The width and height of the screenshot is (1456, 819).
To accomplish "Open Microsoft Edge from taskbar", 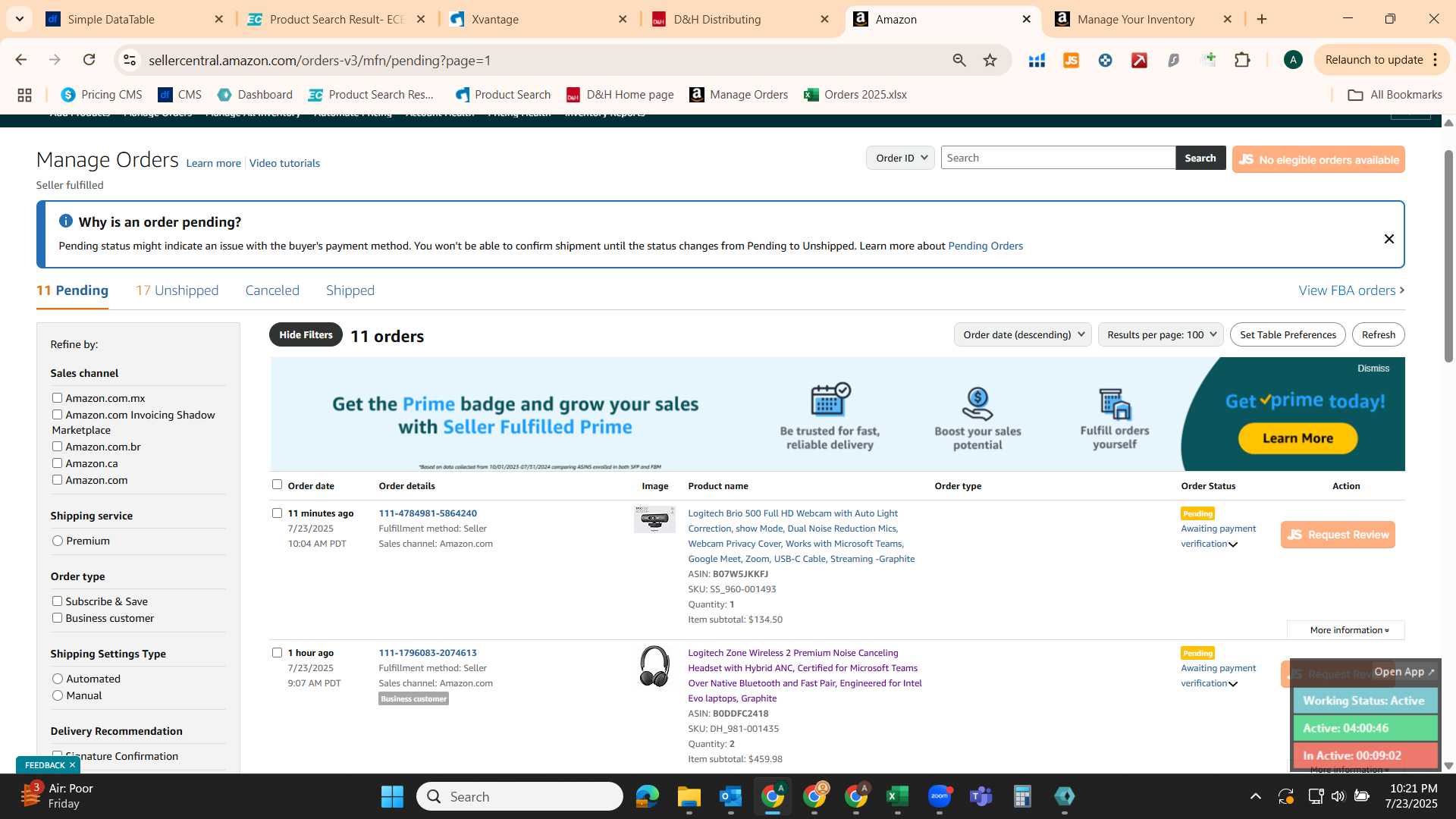I will pos(647,796).
